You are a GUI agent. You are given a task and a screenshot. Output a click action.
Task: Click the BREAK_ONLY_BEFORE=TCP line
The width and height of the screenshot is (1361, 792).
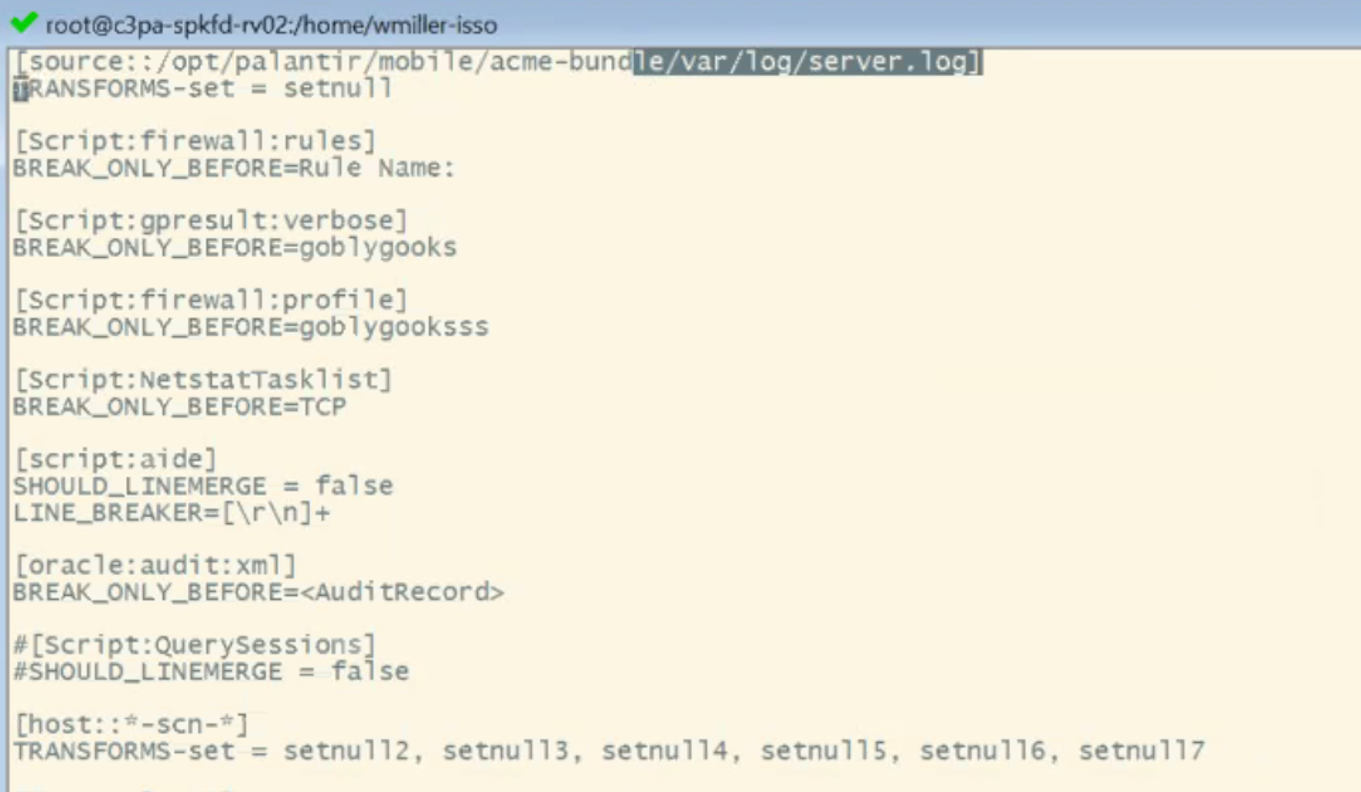pyautogui.click(x=179, y=407)
